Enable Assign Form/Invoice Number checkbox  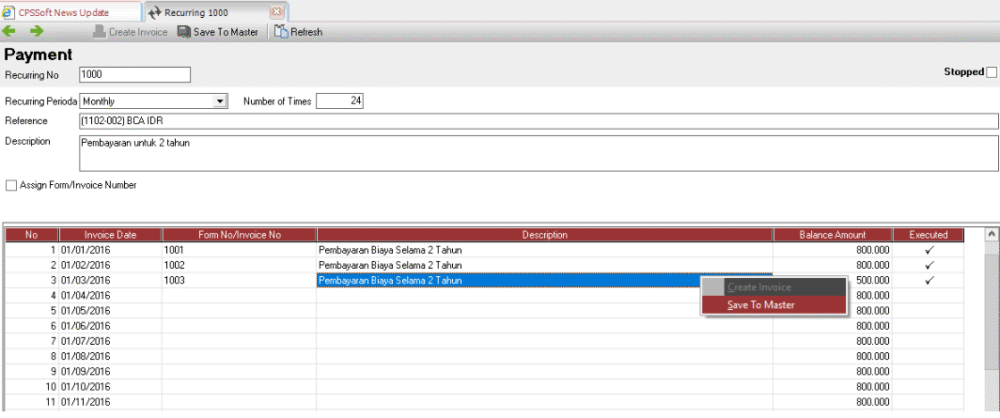point(11,185)
